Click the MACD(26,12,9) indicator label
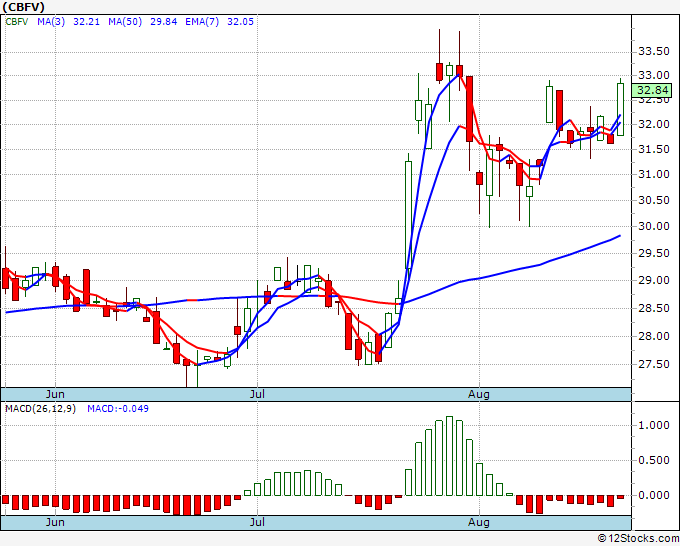 point(40,409)
